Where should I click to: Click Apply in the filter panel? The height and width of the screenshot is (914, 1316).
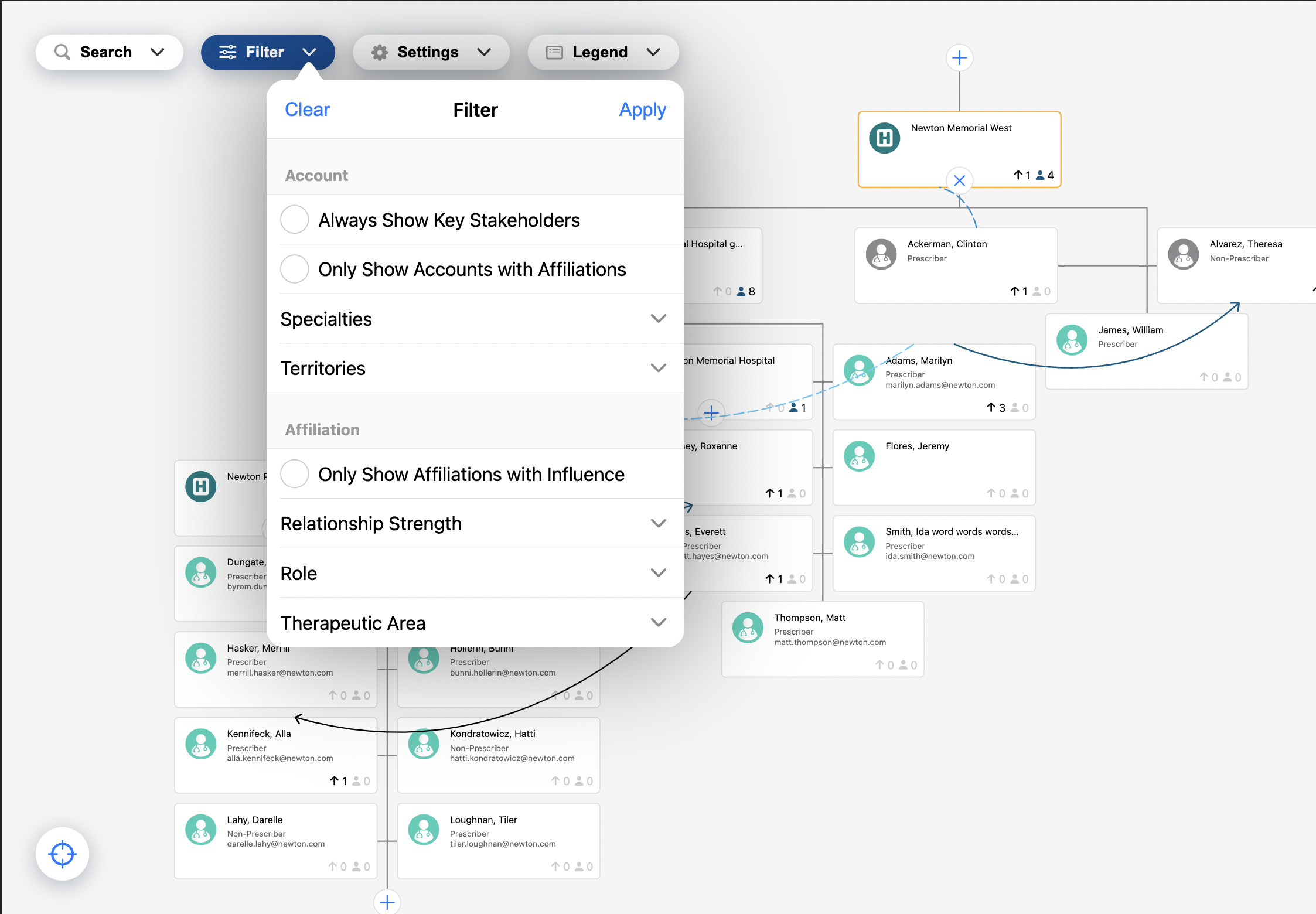click(x=642, y=110)
